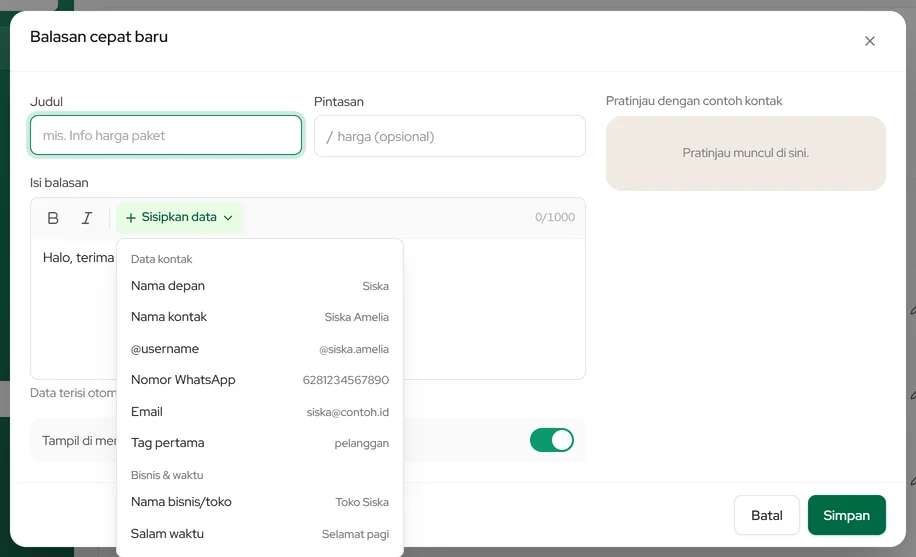The width and height of the screenshot is (916, 557).
Task: Insert the Nama kontak variable
Action: (260, 317)
